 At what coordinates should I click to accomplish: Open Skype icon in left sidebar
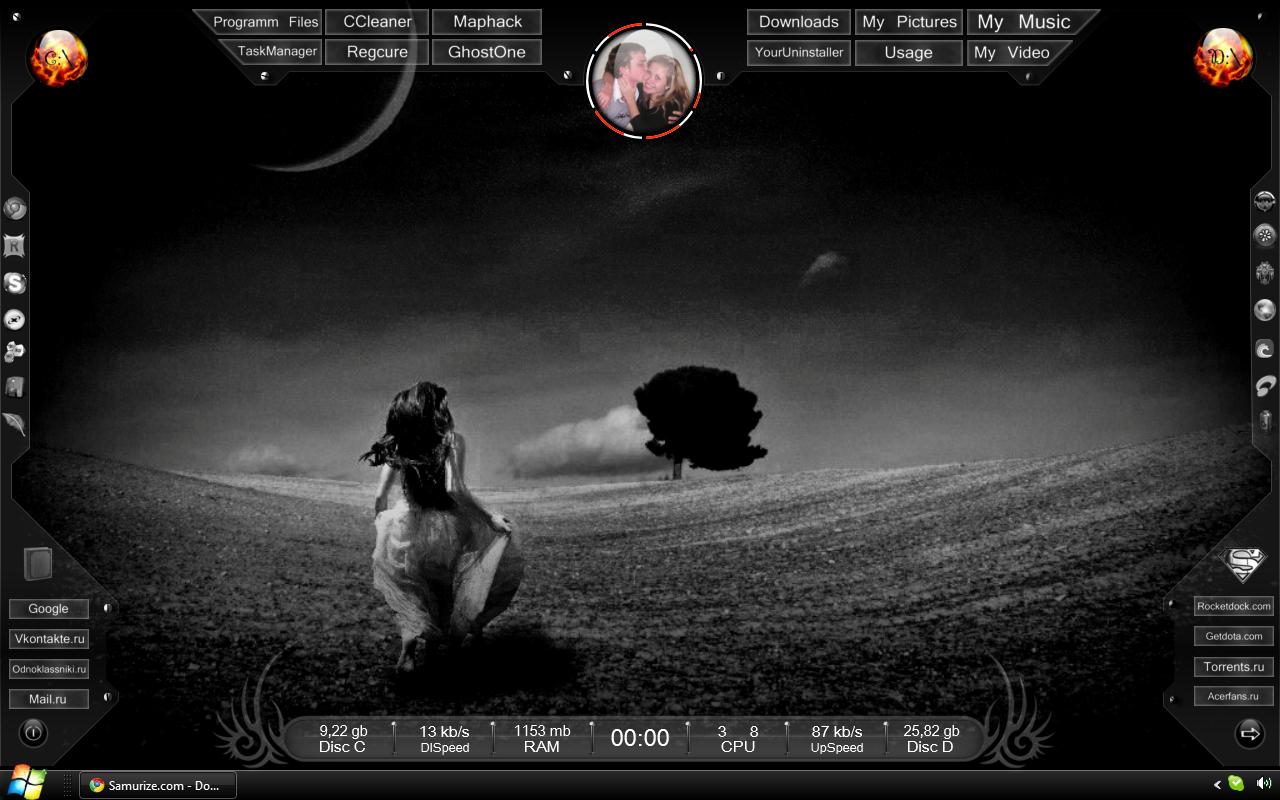coord(15,283)
